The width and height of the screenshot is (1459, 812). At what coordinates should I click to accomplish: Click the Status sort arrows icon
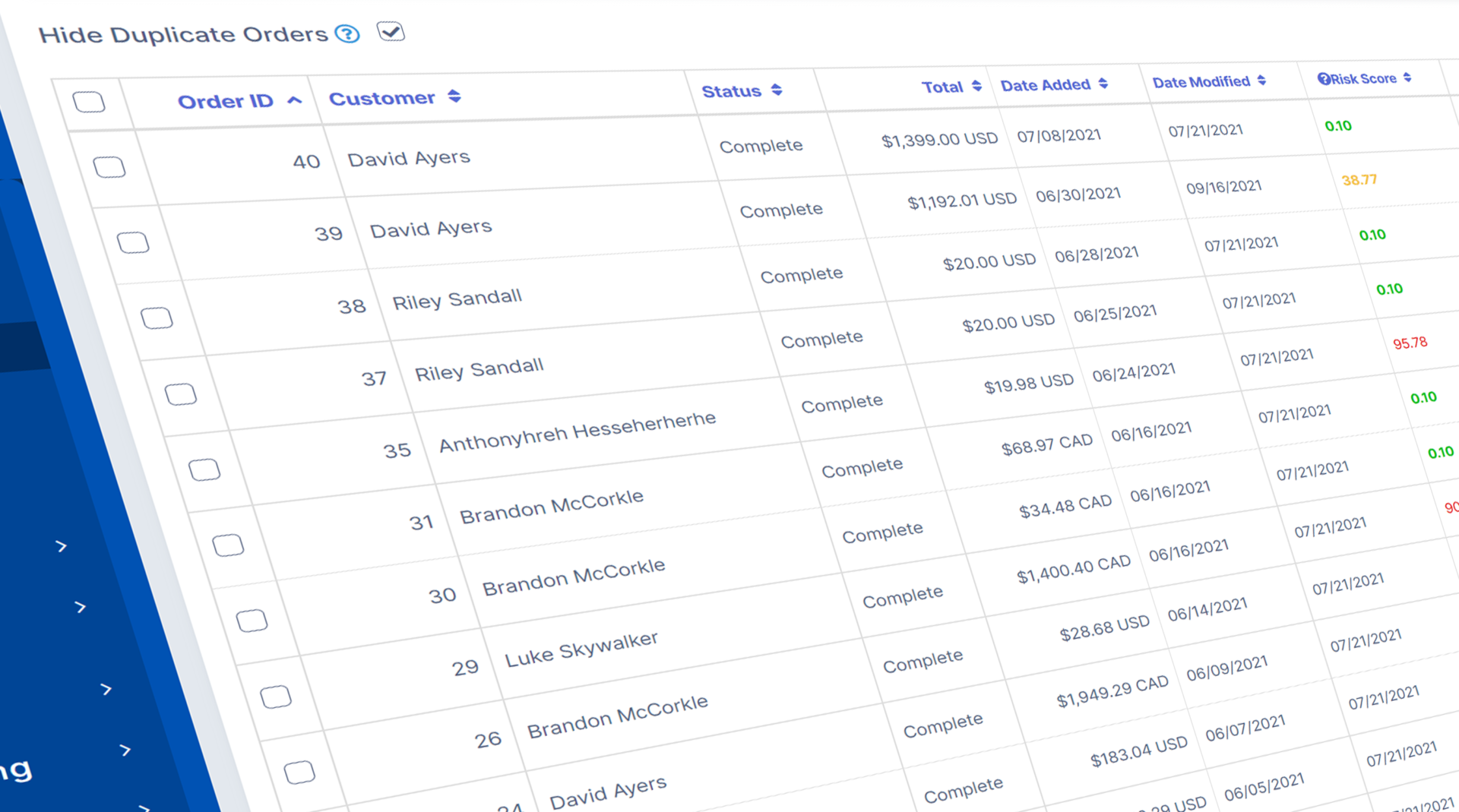pyautogui.click(x=776, y=90)
